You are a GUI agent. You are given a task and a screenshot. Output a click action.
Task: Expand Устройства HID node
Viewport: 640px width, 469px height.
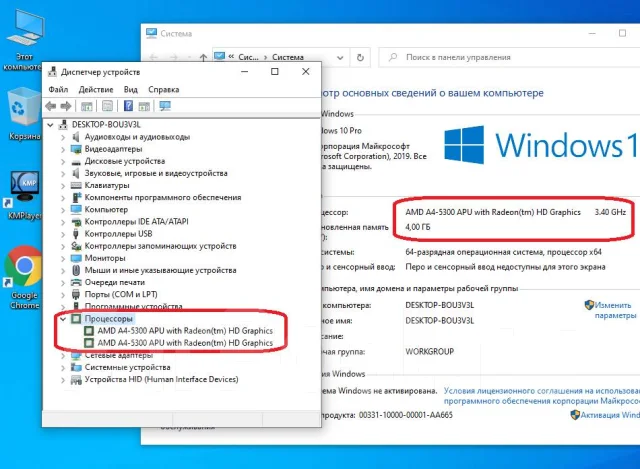tap(63, 380)
